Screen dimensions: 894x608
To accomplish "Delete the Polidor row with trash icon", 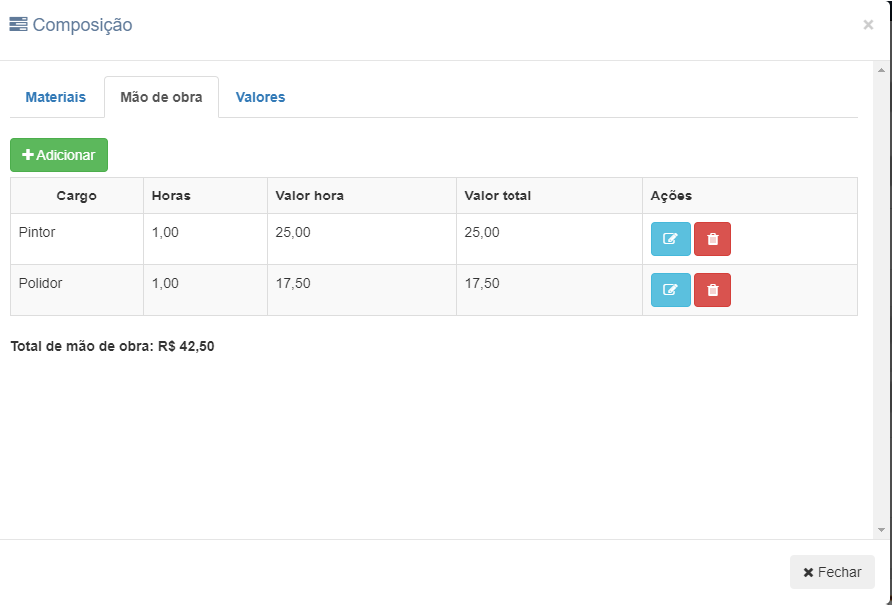I will pyautogui.click(x=712, y=290).
